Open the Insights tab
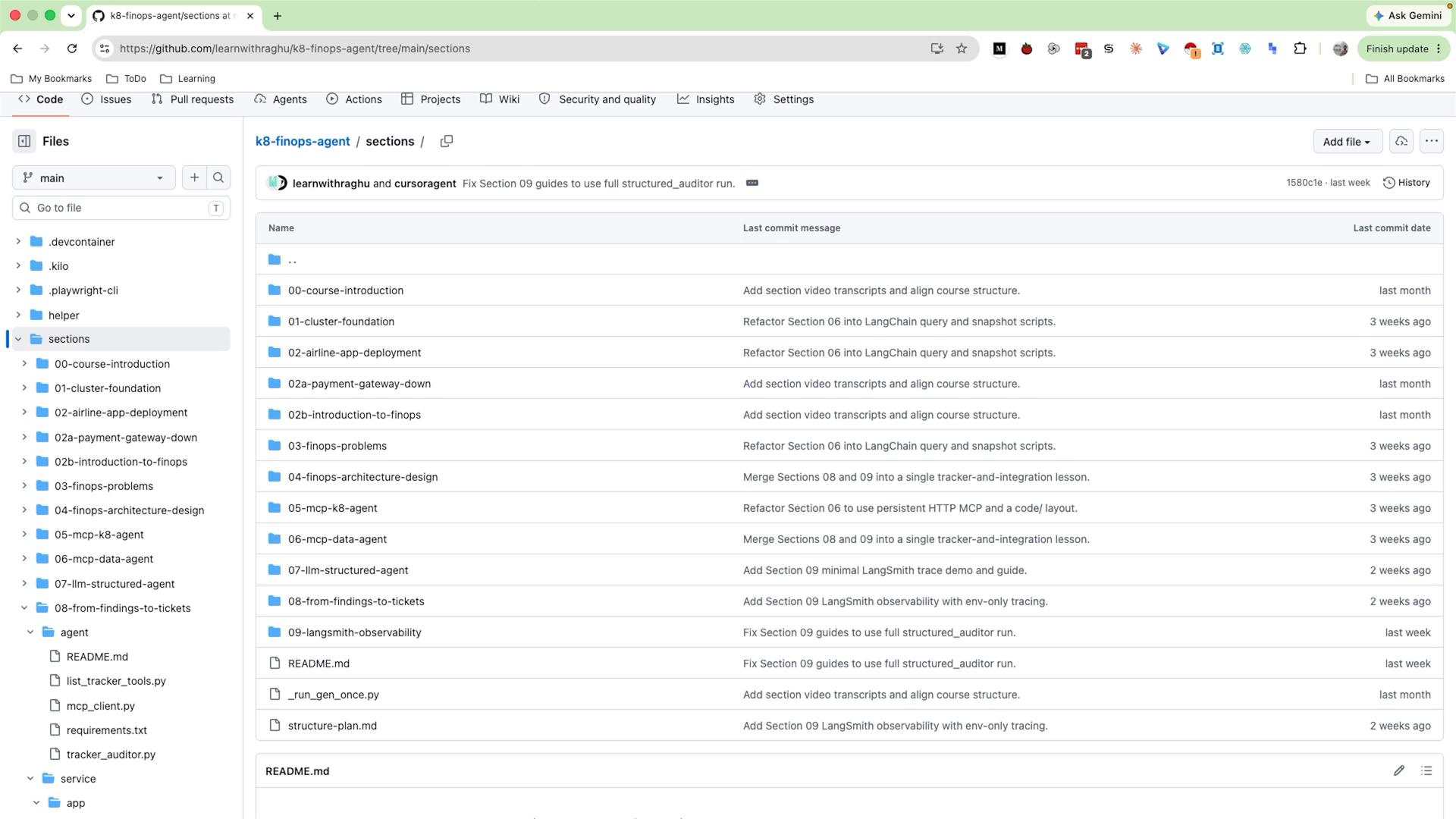1456x819 pixels. [706, 99]
